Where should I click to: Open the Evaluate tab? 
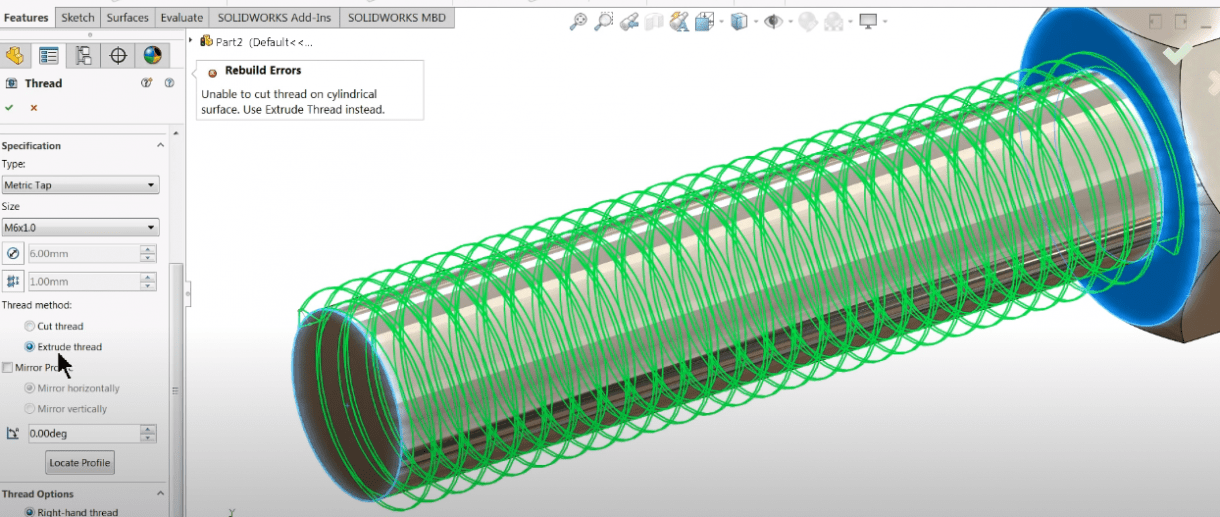coord(181,18)
